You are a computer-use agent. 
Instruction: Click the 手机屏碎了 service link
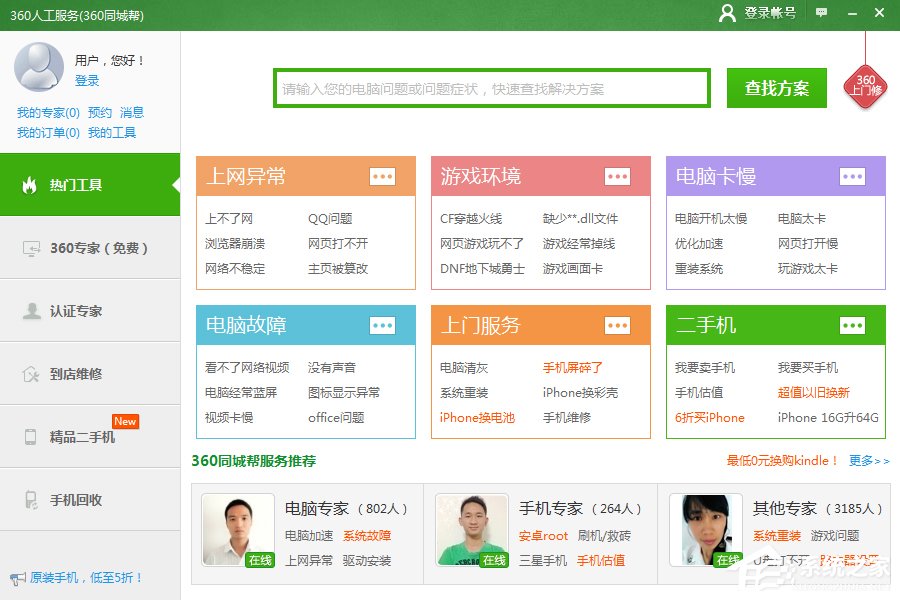pyautogui.click(x=575, y=367)
